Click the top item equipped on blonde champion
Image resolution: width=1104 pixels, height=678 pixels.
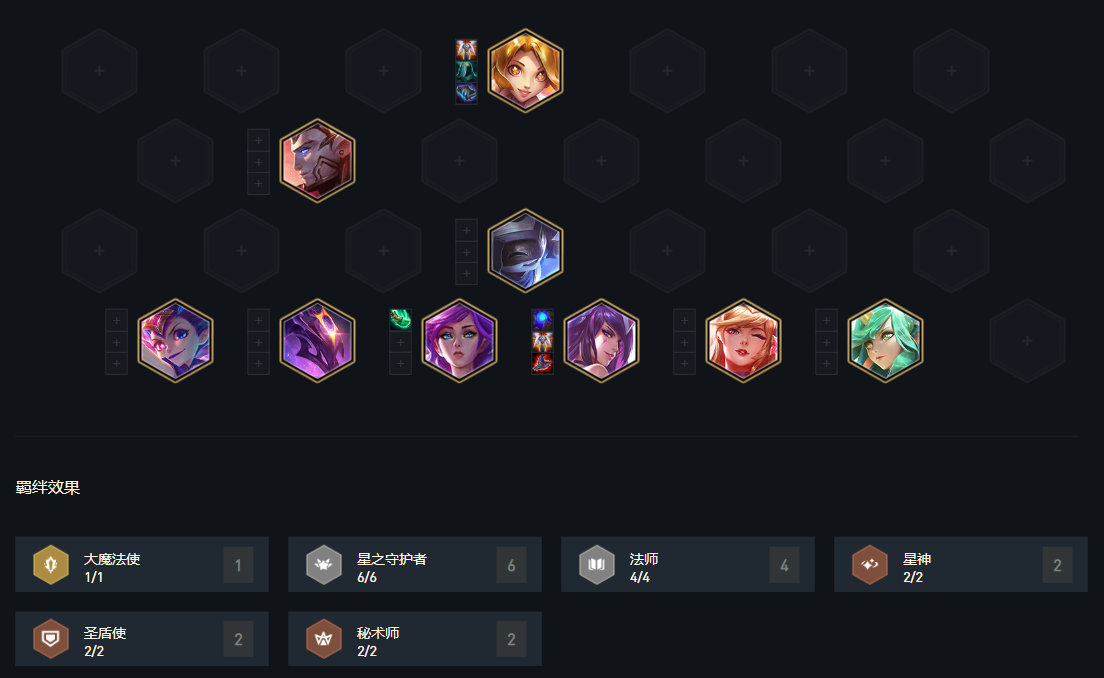click(x=466, y=49)
